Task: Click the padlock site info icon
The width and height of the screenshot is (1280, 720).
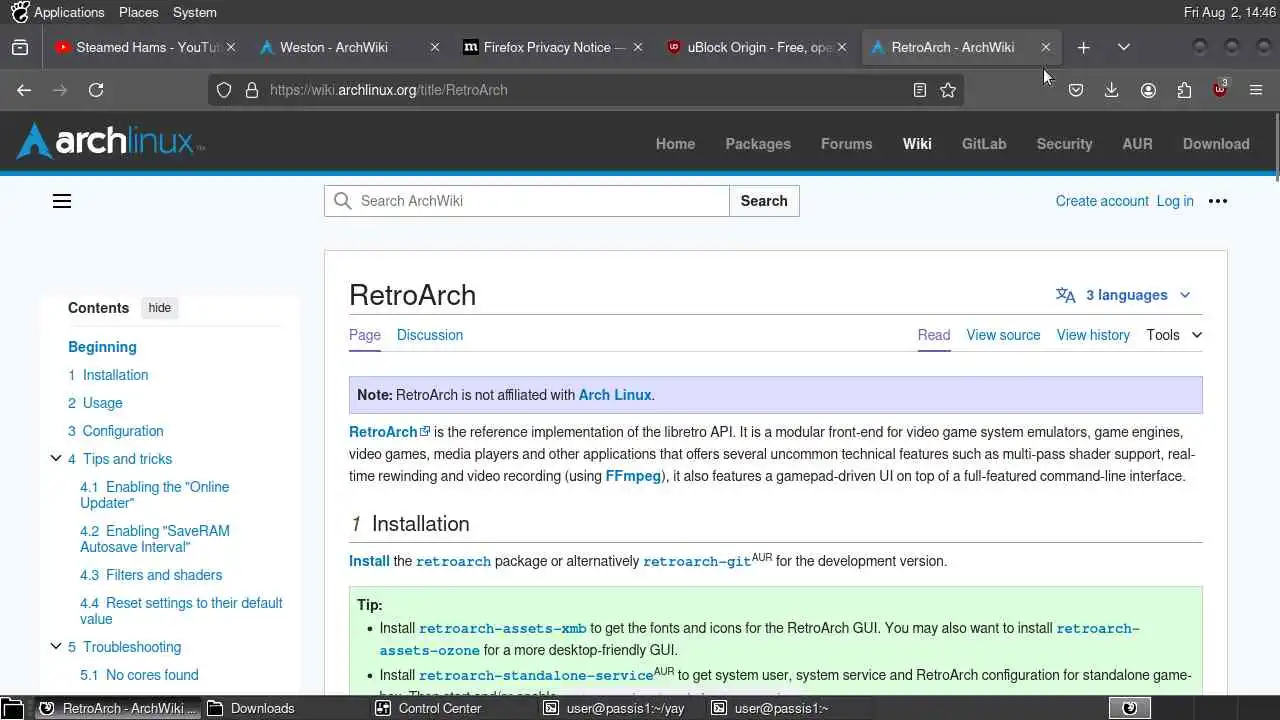Action: coord(251,90)
